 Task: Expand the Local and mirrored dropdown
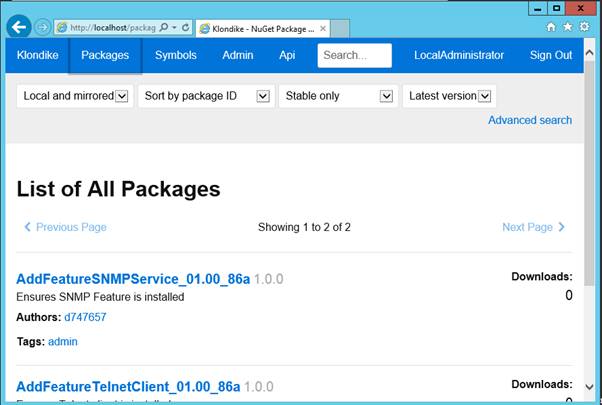[x=75, y=96]
